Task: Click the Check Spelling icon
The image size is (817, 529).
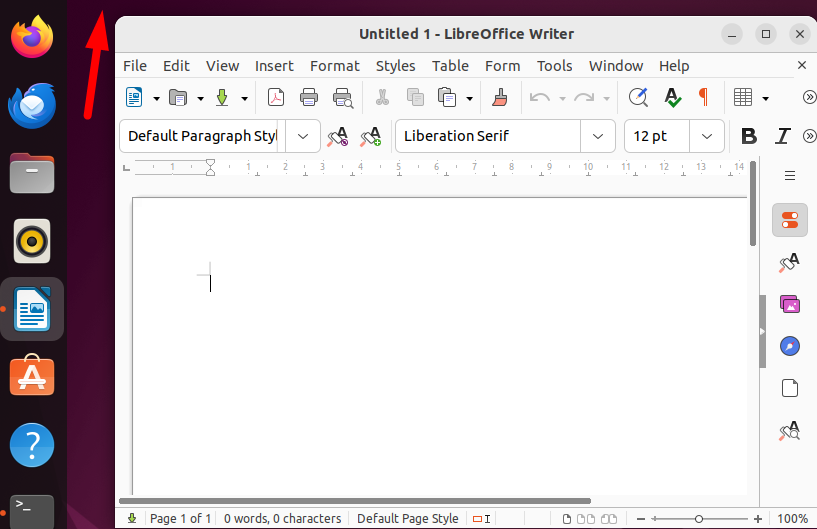Action: (672, 97)
